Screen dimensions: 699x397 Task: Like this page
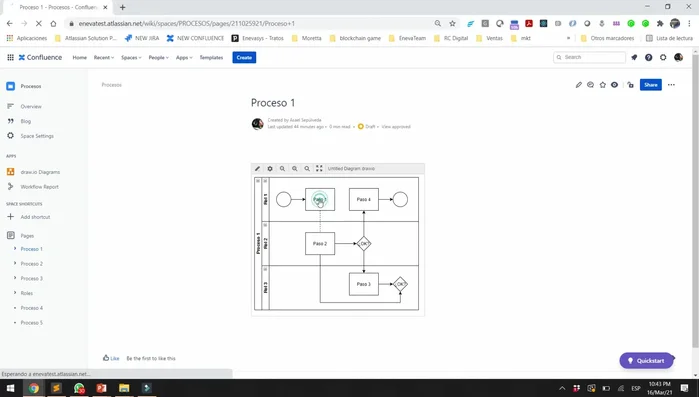(111, 358)
